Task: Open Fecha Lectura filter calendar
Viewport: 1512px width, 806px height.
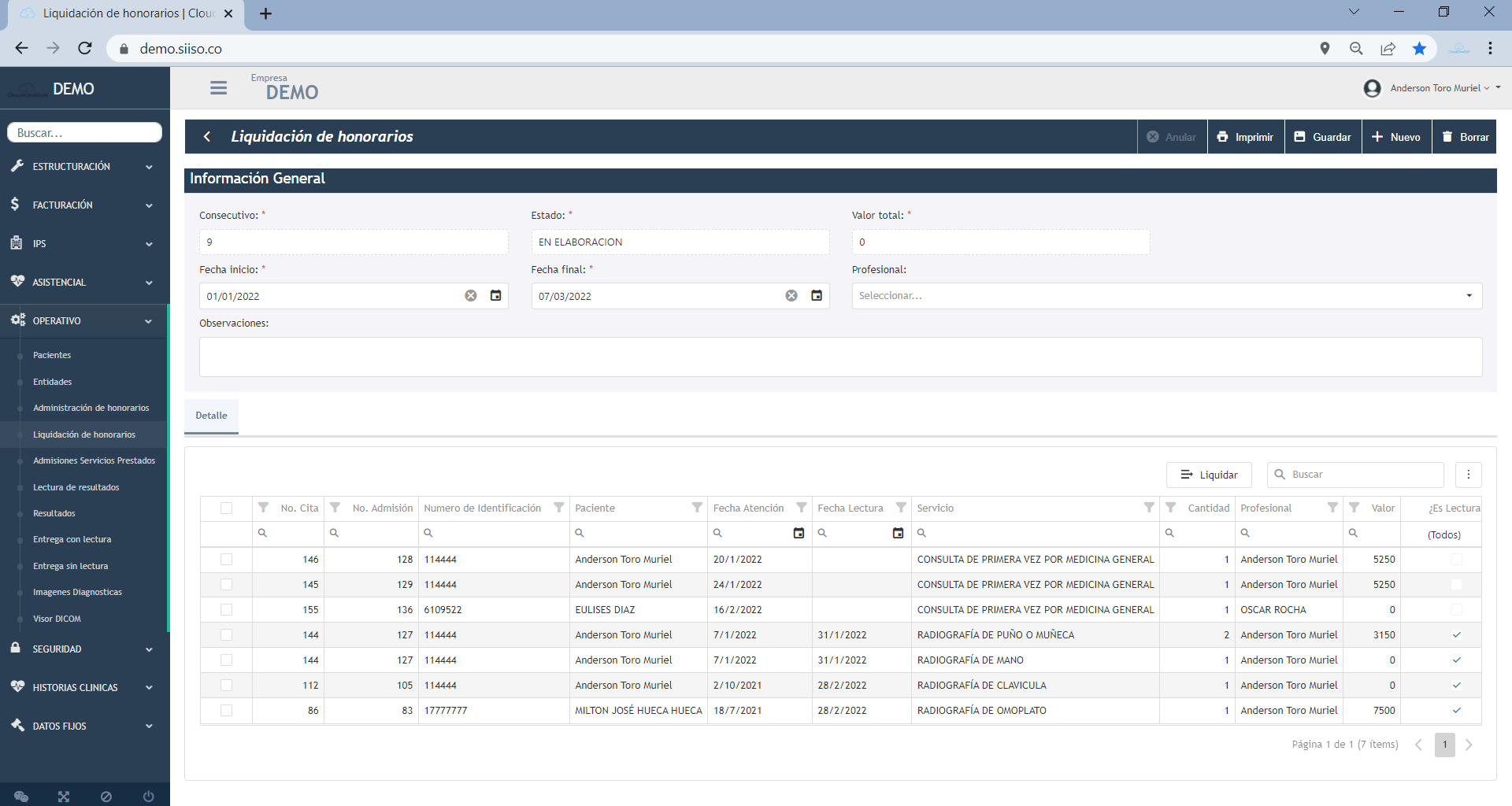Action: pos(898,533)
